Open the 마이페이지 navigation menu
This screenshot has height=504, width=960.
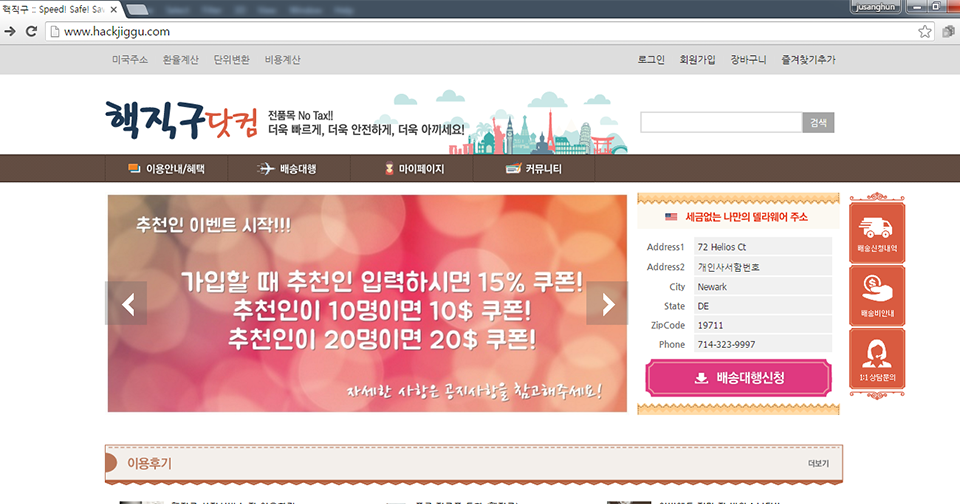point(412,169)
